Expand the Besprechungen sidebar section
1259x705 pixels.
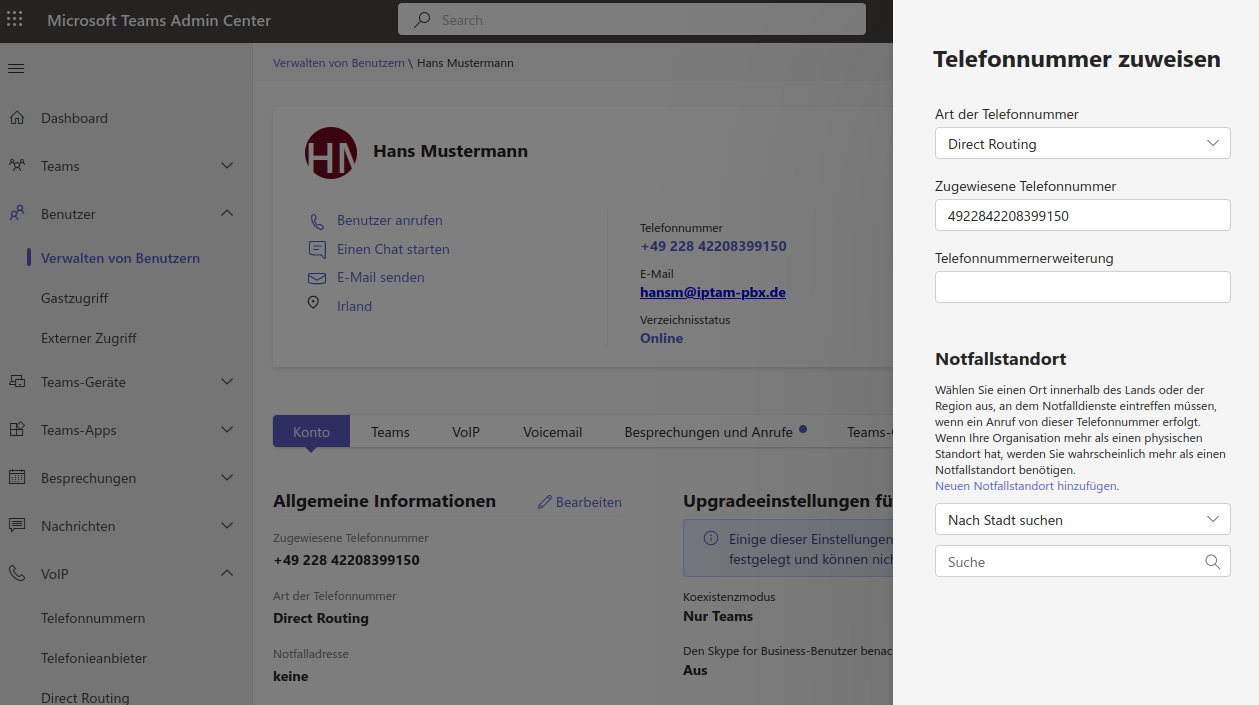click(227, 478)
